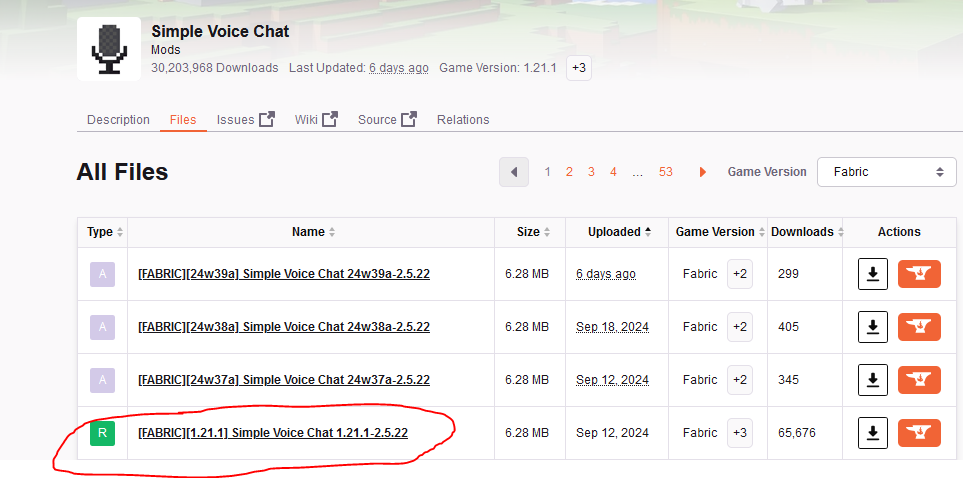Screen dimensions: 963x478
Task: Open file [FABRIC][24w39a] Simple Voice Chat
Action: (284, 274)
